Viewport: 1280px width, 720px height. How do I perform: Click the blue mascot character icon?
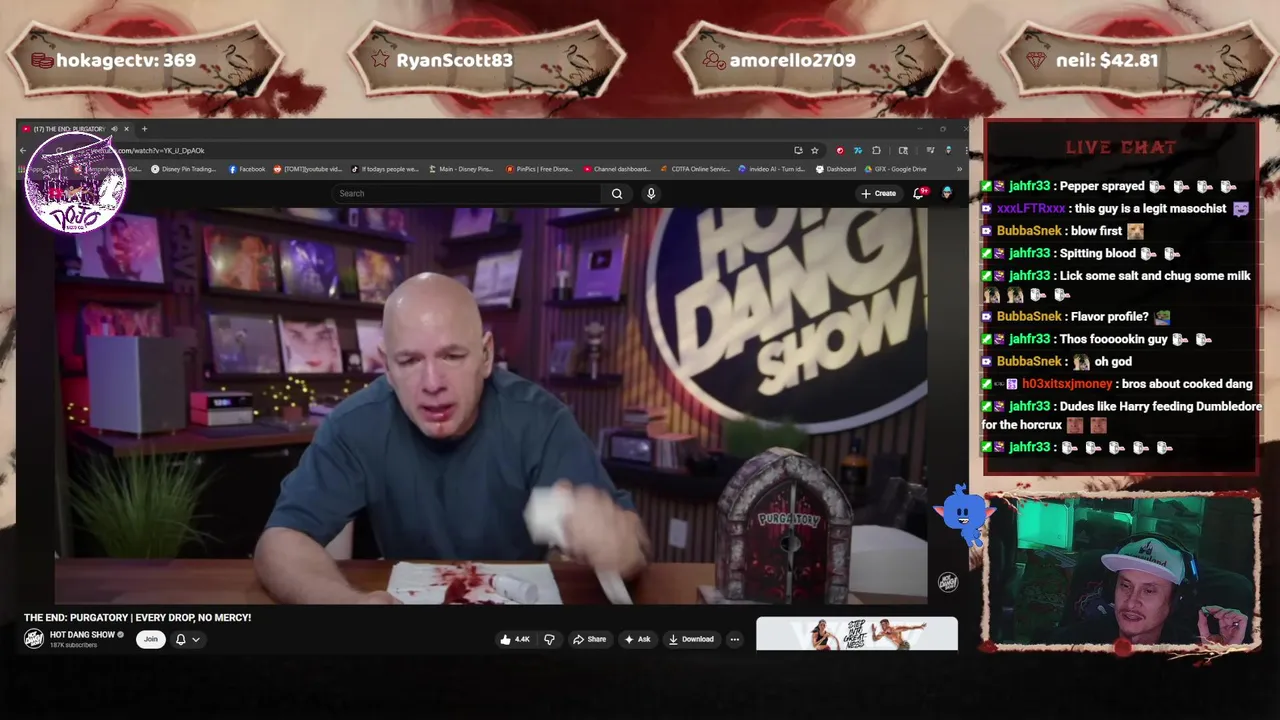coord(963,513)
